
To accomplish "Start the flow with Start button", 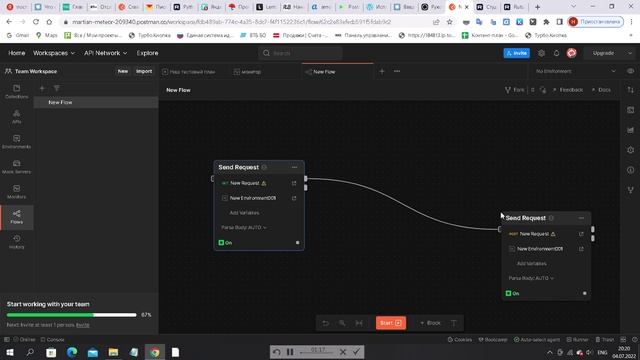I will (x=391, y=323).
